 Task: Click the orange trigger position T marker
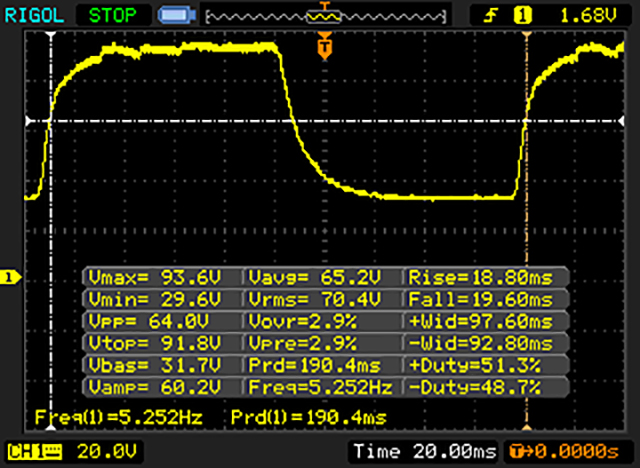[324, 46]
